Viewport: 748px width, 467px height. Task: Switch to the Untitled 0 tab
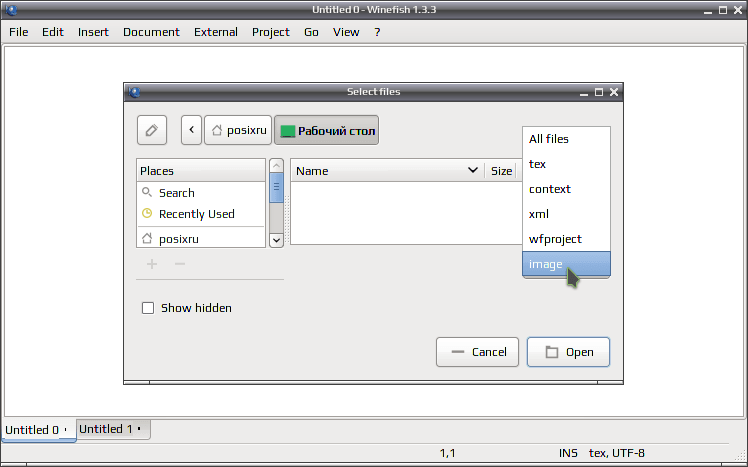39,430
